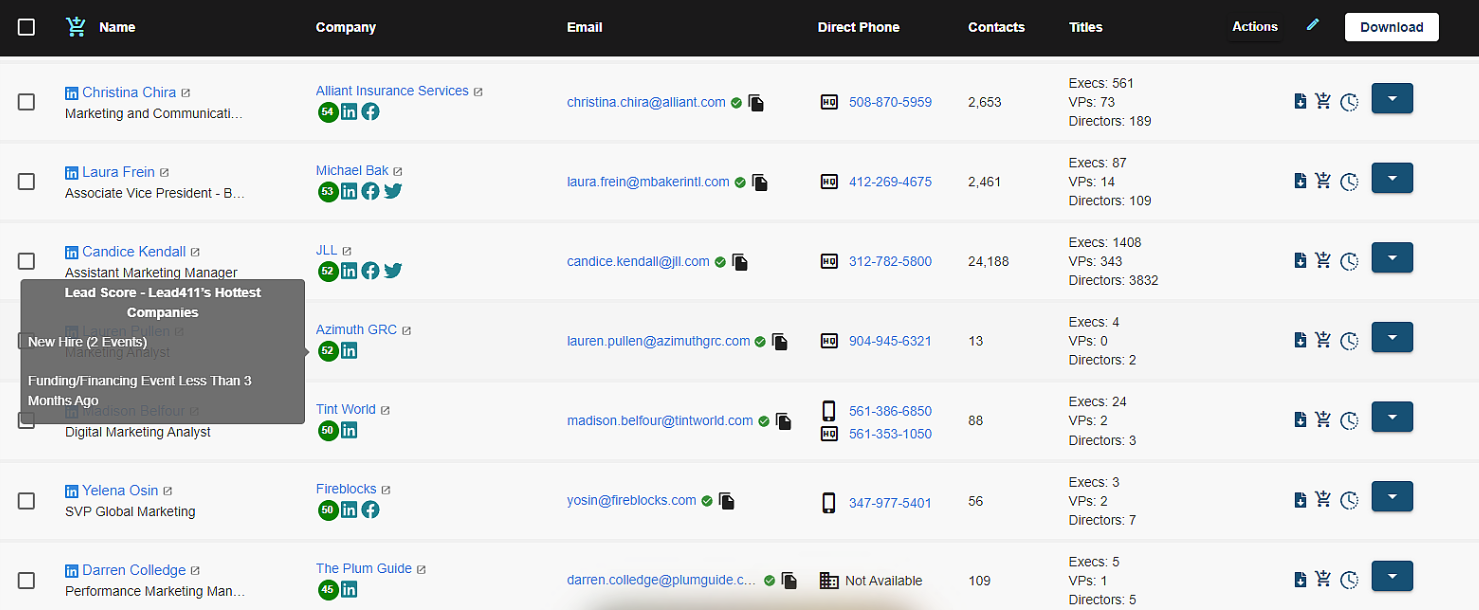Screen dimensions: 1479x610
Task: Click Alliant Insurance lead score 54 badge
Action: coord(327,112)
